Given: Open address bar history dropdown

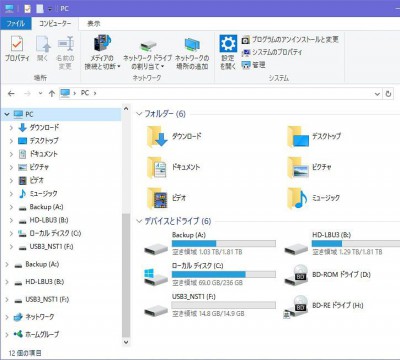Looking at the screenshot, I should [377, 94].
